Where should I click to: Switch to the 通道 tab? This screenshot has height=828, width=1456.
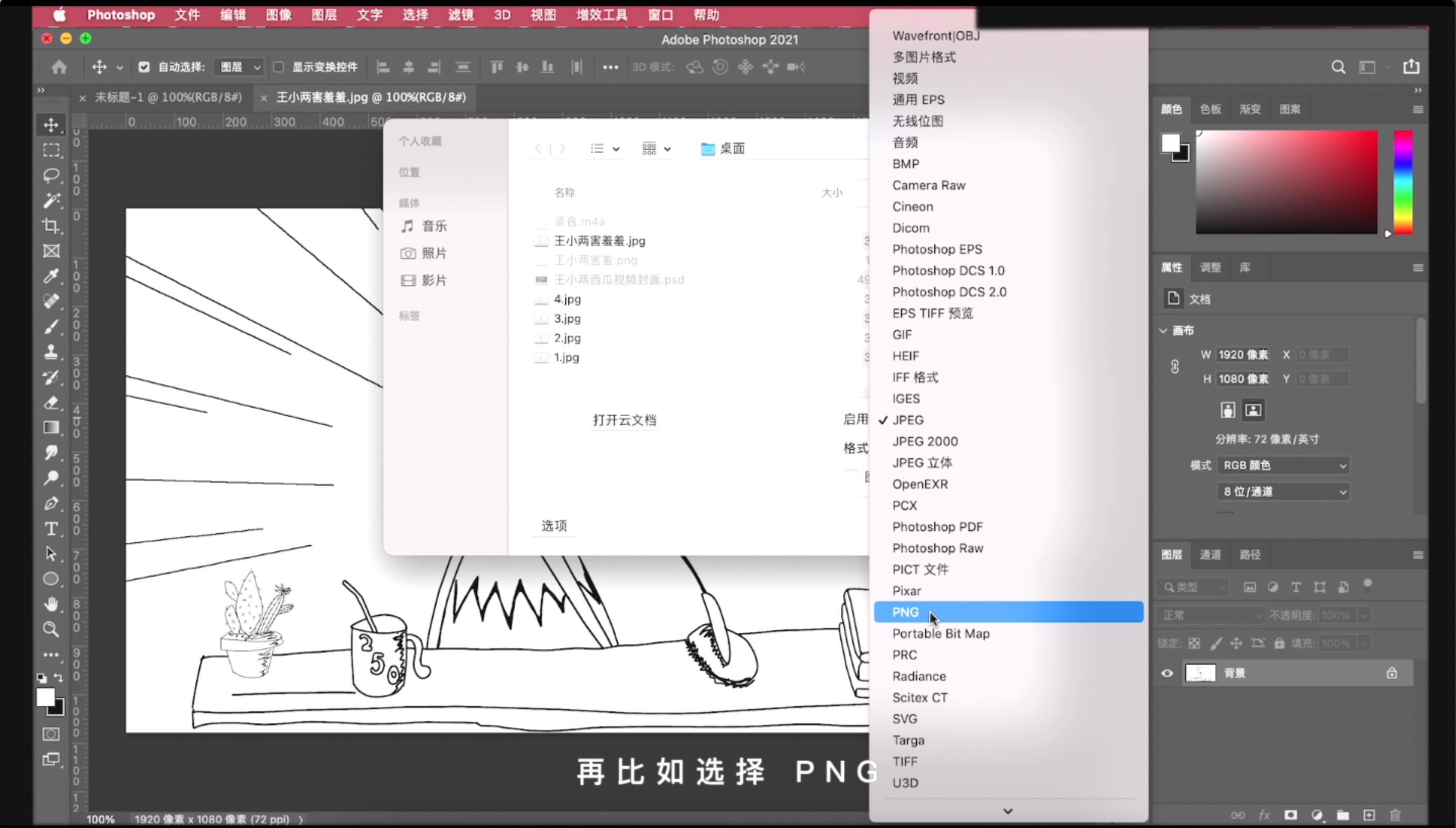click(1210, 554)
